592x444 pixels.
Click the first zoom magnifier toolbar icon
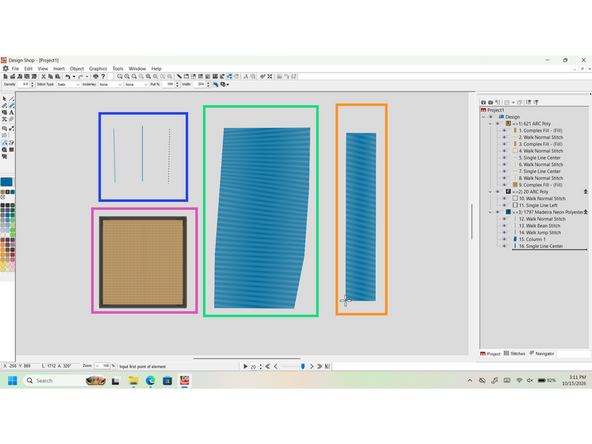120,76
